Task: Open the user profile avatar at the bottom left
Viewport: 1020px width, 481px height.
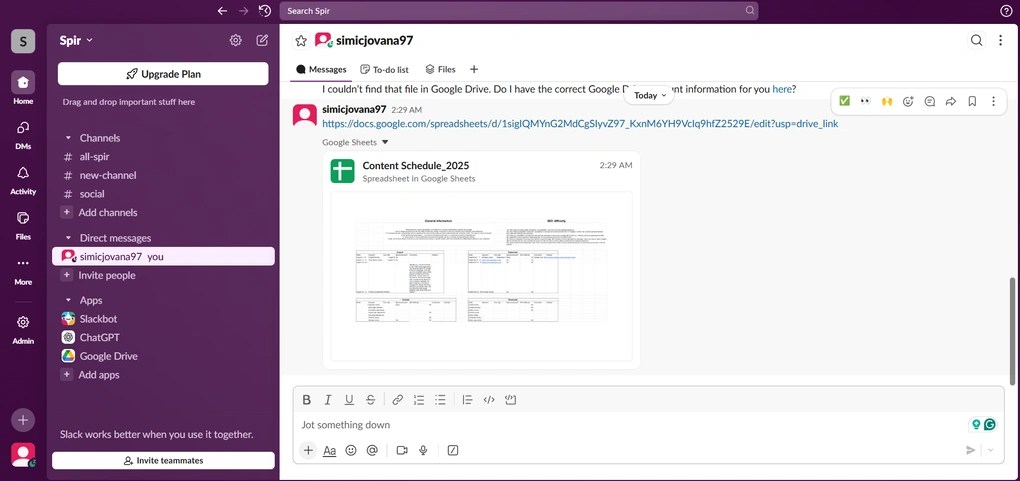Action: coord(23,454)
